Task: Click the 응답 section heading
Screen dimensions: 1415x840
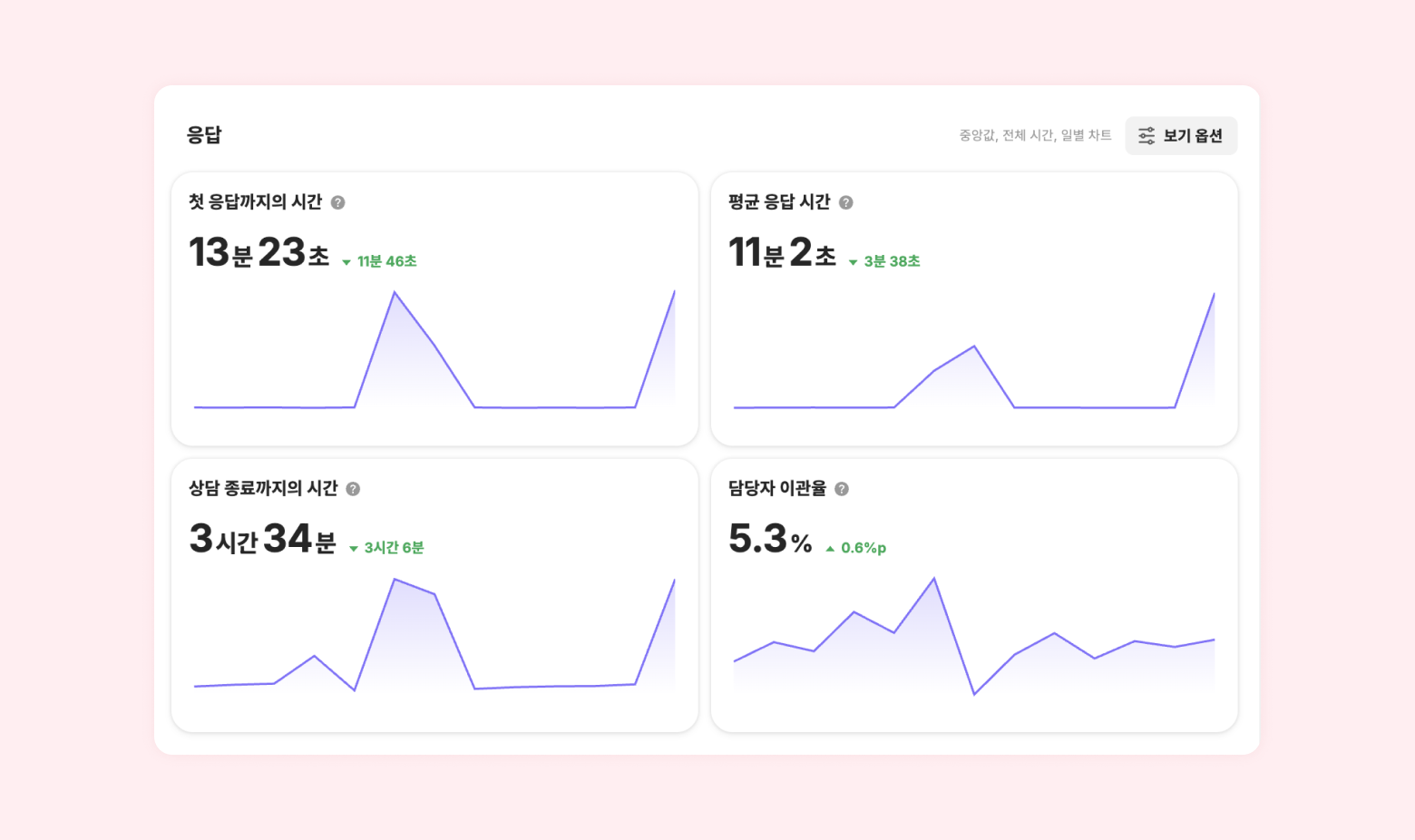Action: pos(204,135)
